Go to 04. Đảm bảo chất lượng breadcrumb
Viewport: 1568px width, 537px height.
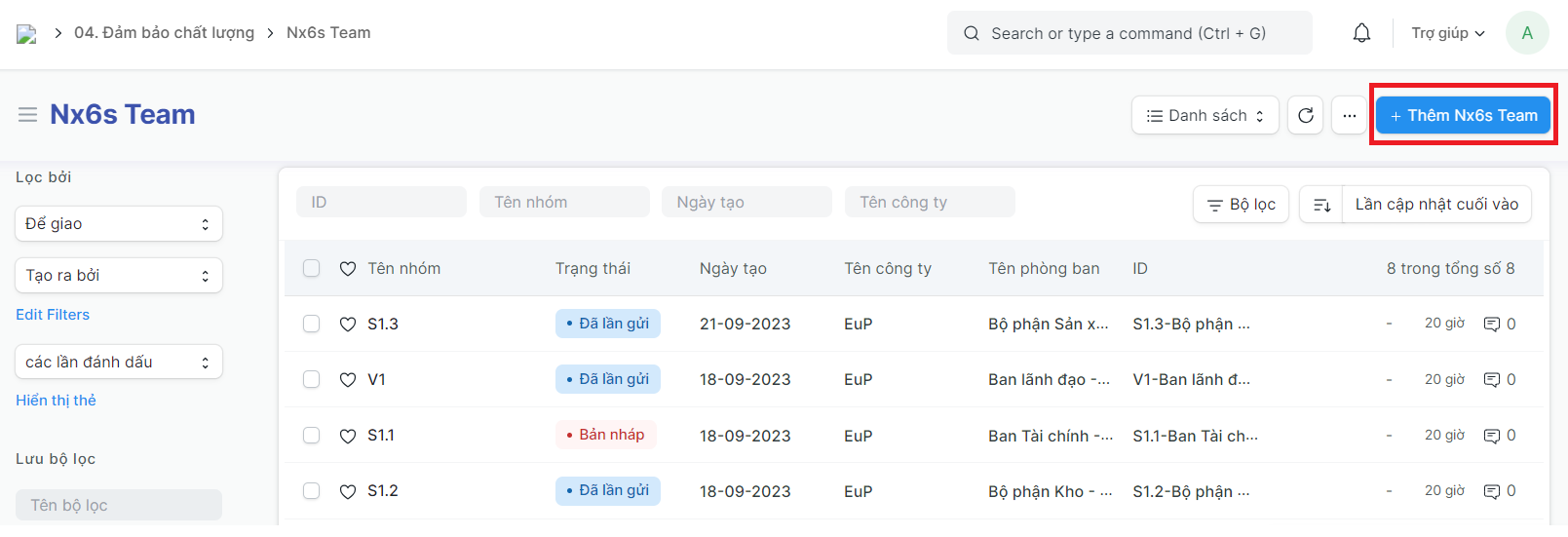click(164, 33)
